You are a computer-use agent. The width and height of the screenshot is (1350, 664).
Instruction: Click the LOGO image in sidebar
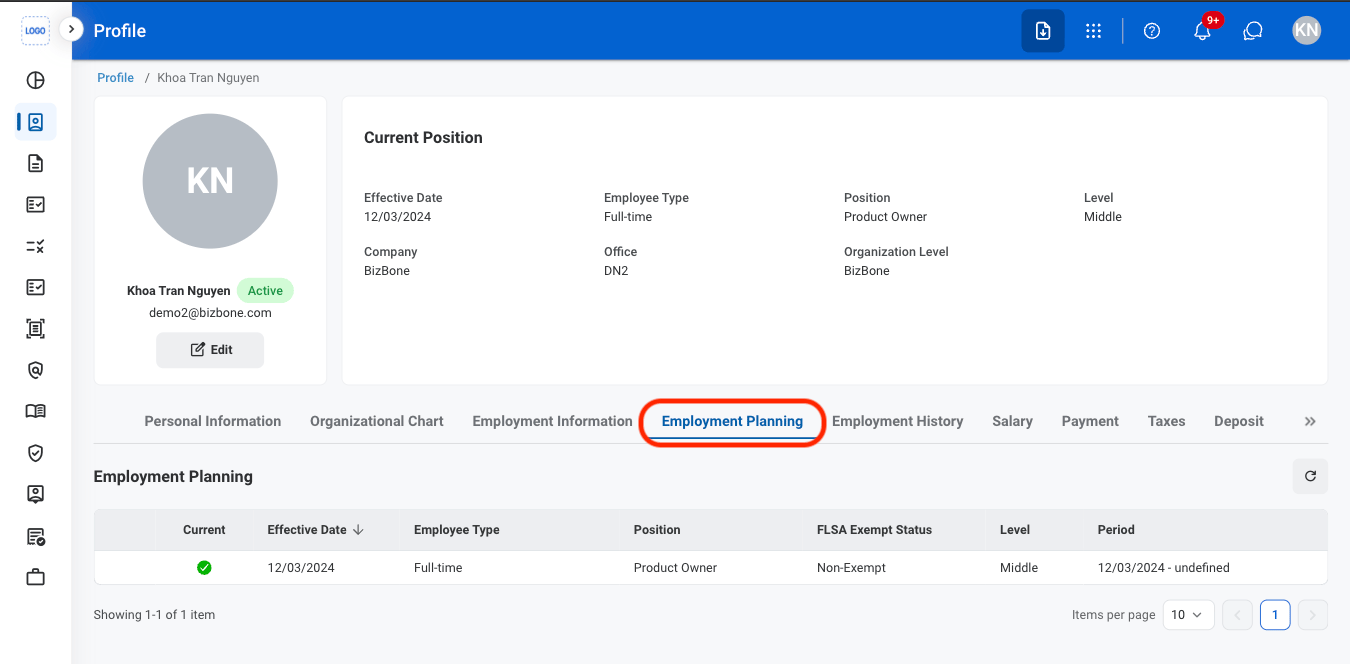(x=36, y=30)
